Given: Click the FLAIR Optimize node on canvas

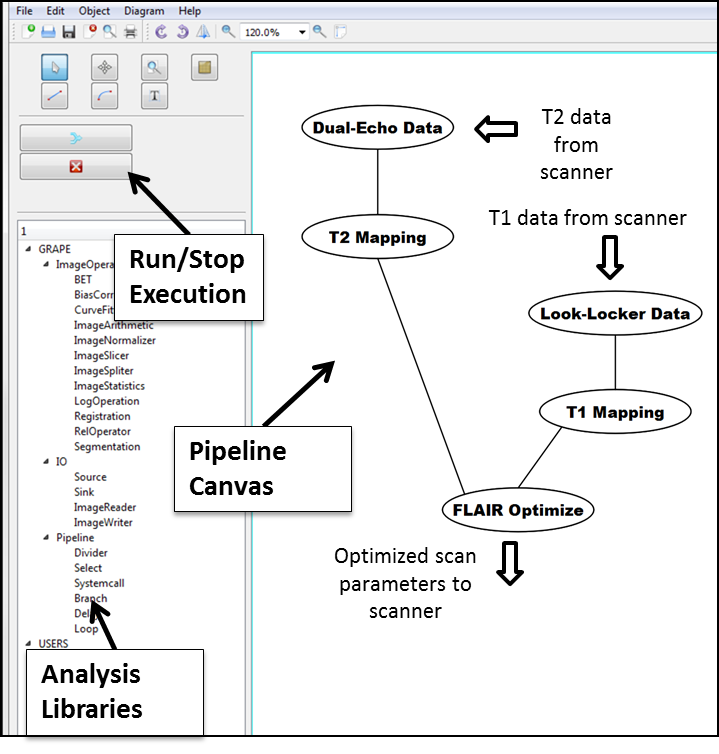Looking at the screenshot, I should [517, 510].
